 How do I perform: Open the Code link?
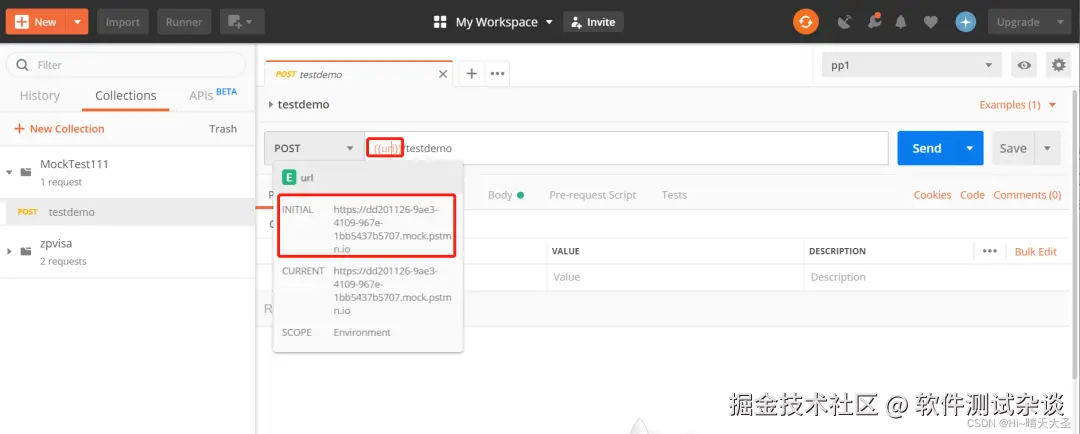972,195
